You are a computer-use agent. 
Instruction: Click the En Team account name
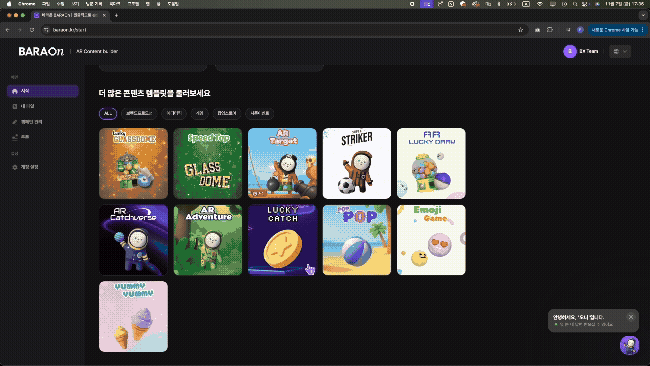point(589,51)
